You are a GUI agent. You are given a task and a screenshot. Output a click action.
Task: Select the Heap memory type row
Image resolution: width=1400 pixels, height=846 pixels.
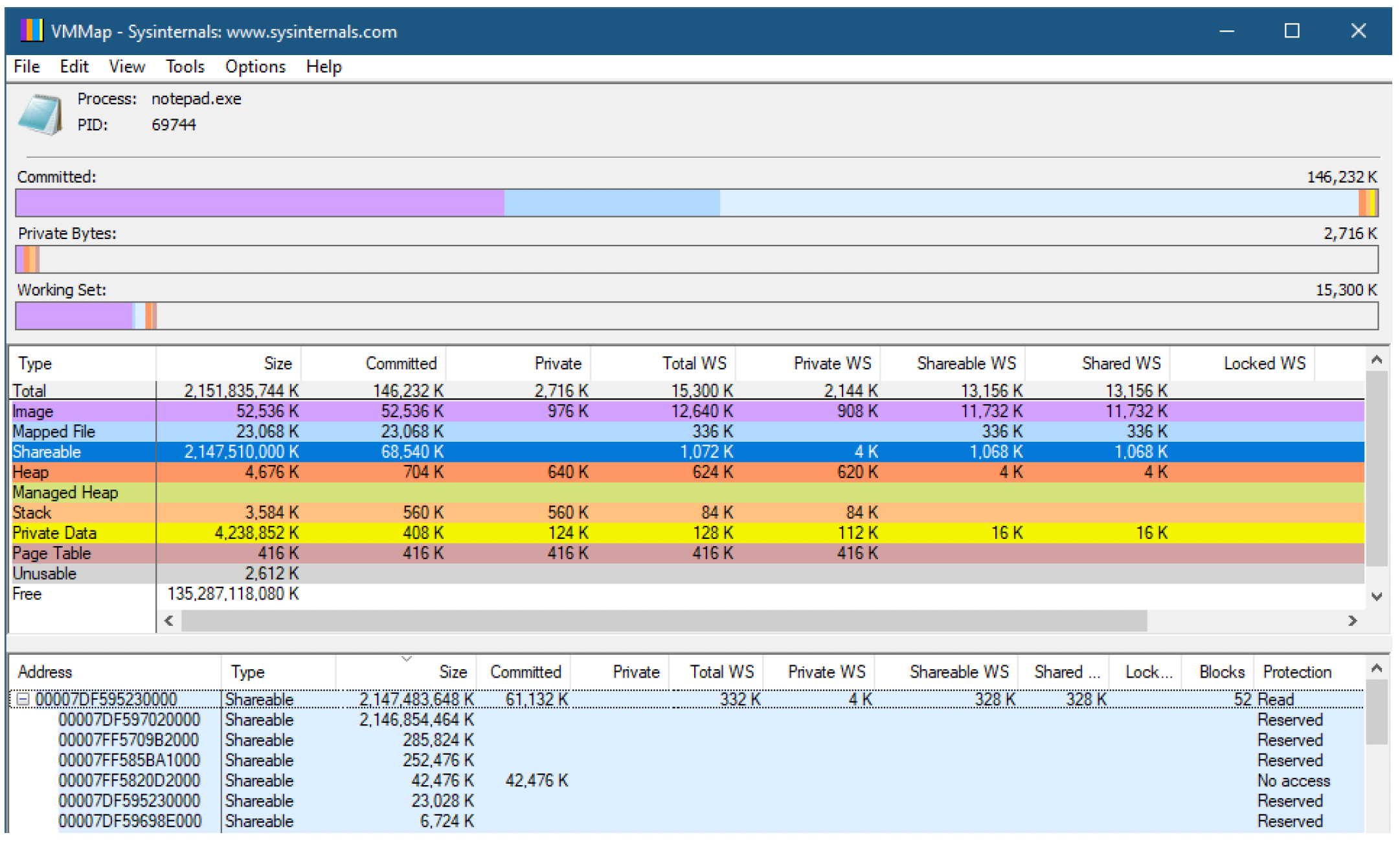(688, 472)
